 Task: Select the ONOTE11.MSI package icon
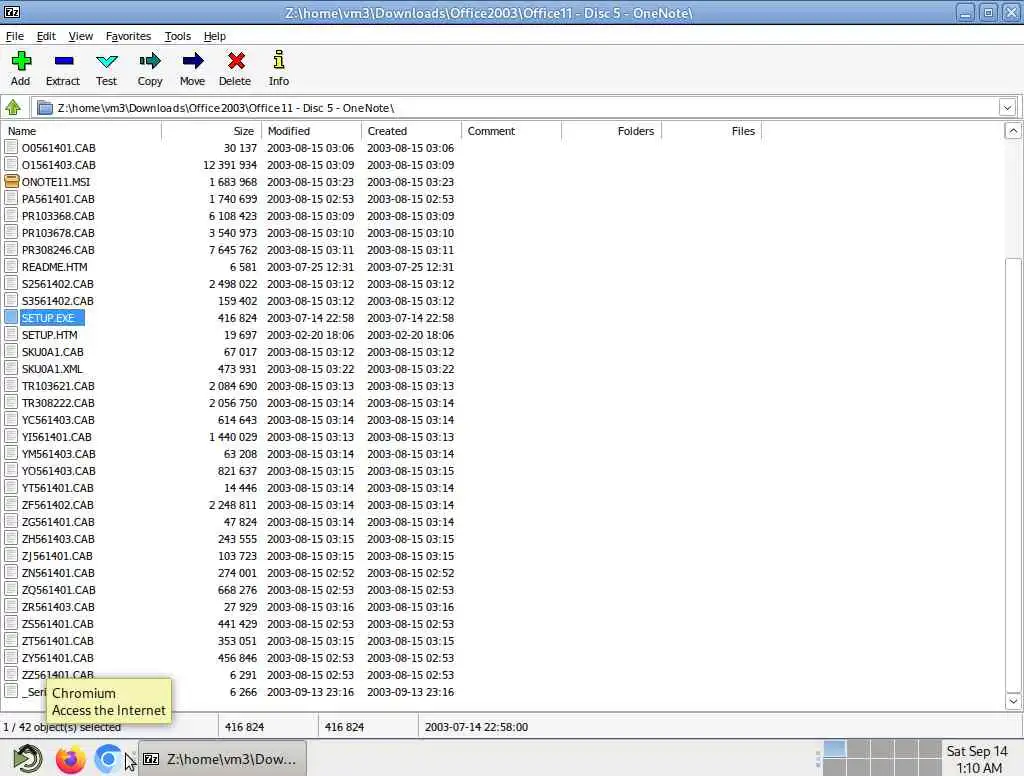(11, 182)
